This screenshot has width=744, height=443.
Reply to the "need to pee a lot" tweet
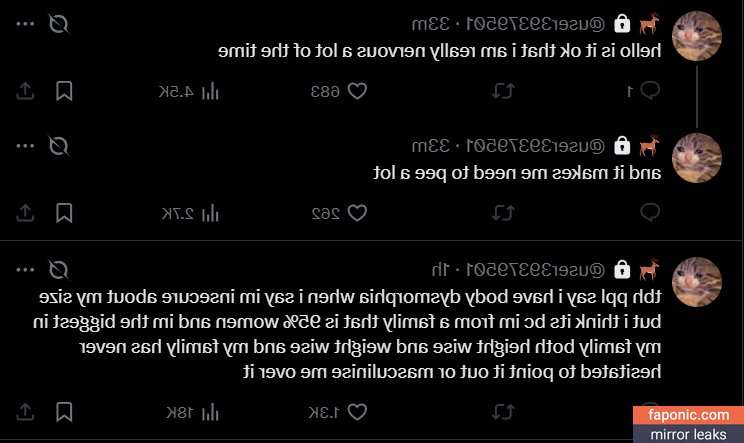point(650,212)
